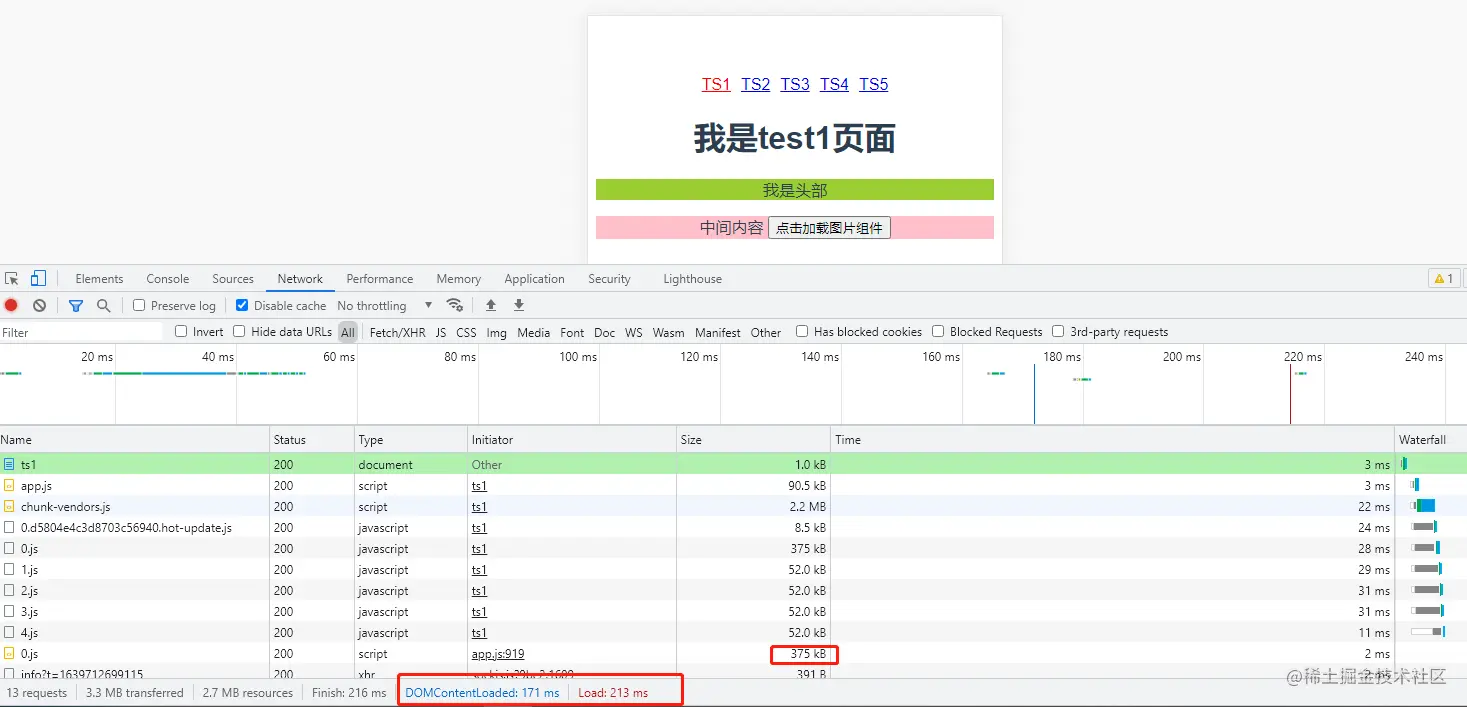
Task: Open the TS5 page link
Action: pyautogui.click(x=873, y=84)
